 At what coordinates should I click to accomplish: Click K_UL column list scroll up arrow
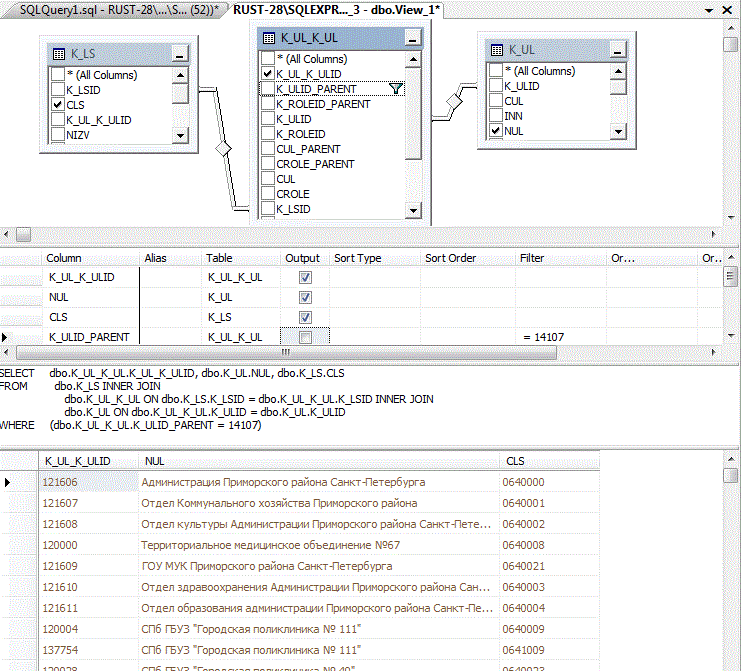click(618, 71)
